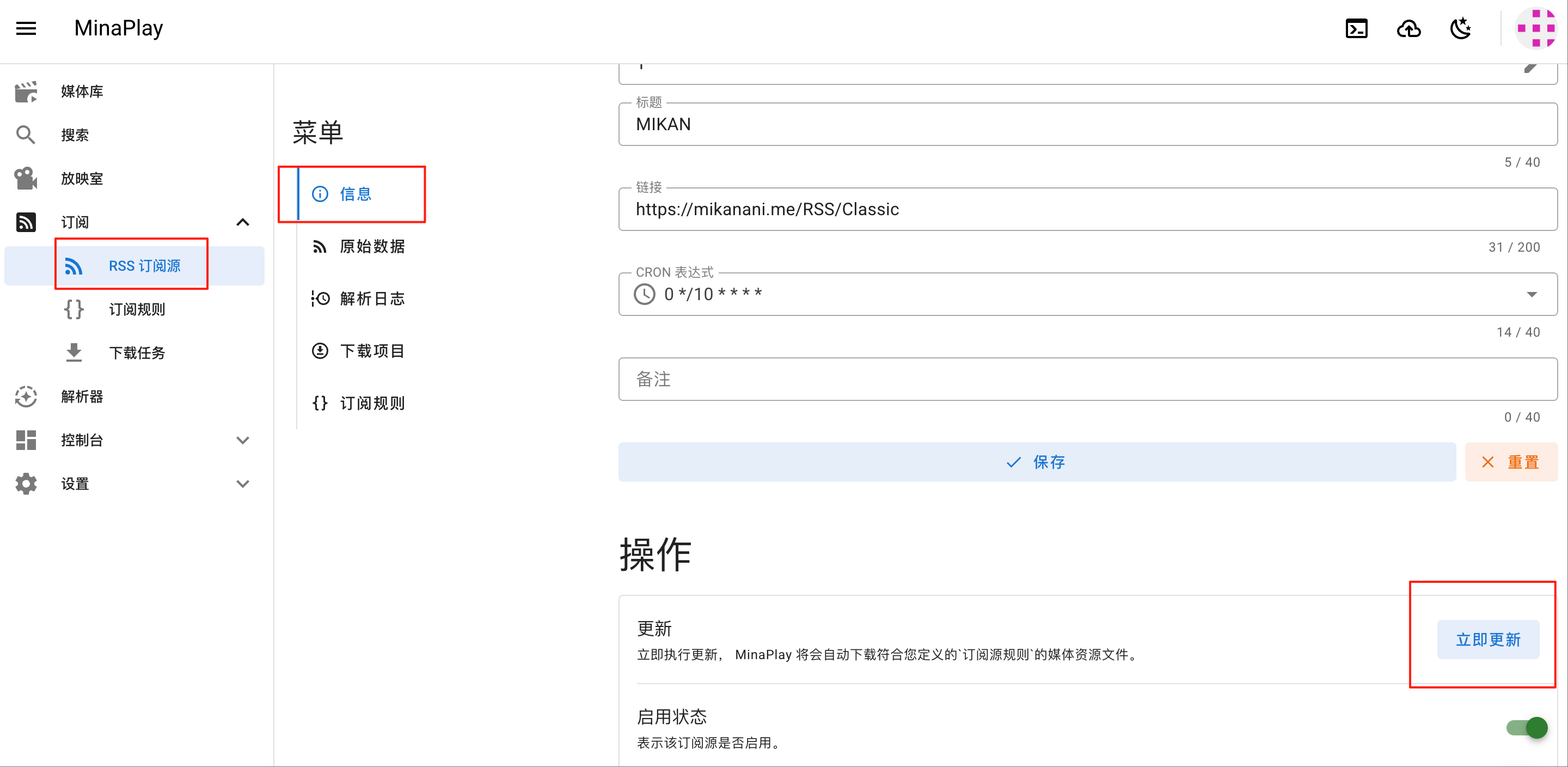
Task: Click the MinaPlay title
Action: pos(119,28)
